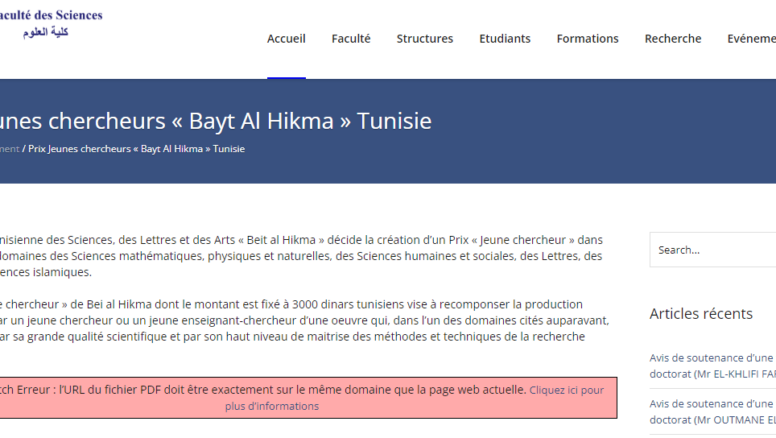Open the Formations menu
This screenshot has height=438, width=776.
pyautogui.click(x=587, y=39)
